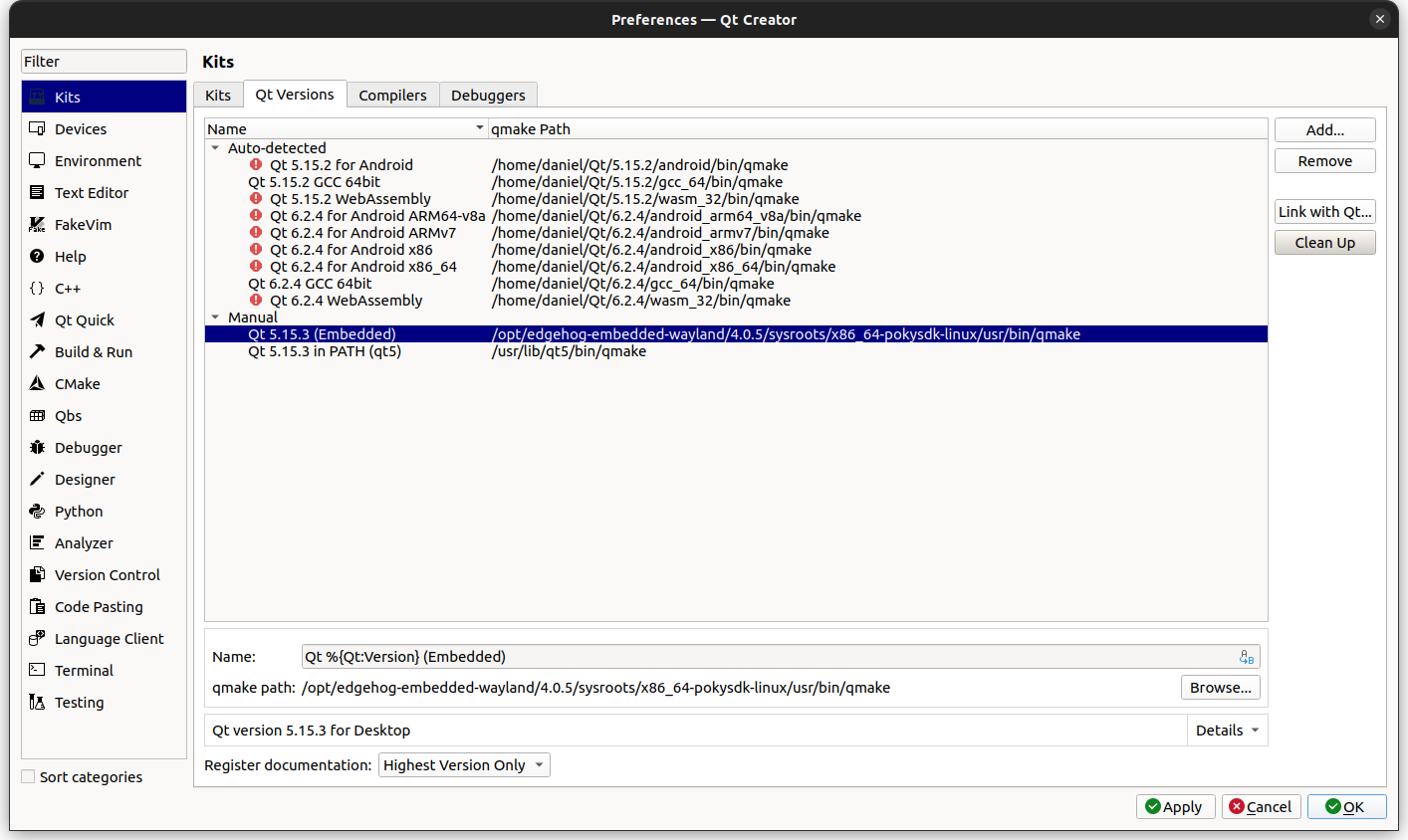Select the FakeVim settings category icon
This screenshot has height=840, width=1408.
click(x=34, y=224)
